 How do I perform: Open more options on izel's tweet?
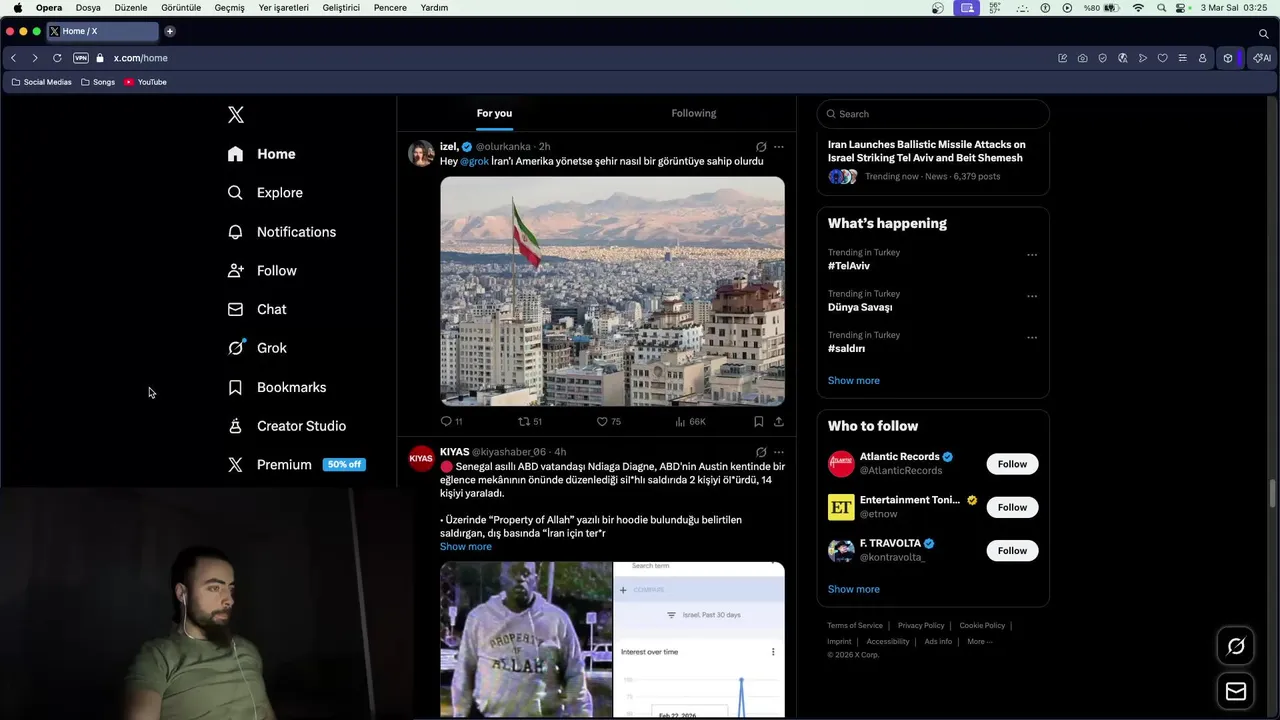(x=779, y=147)
